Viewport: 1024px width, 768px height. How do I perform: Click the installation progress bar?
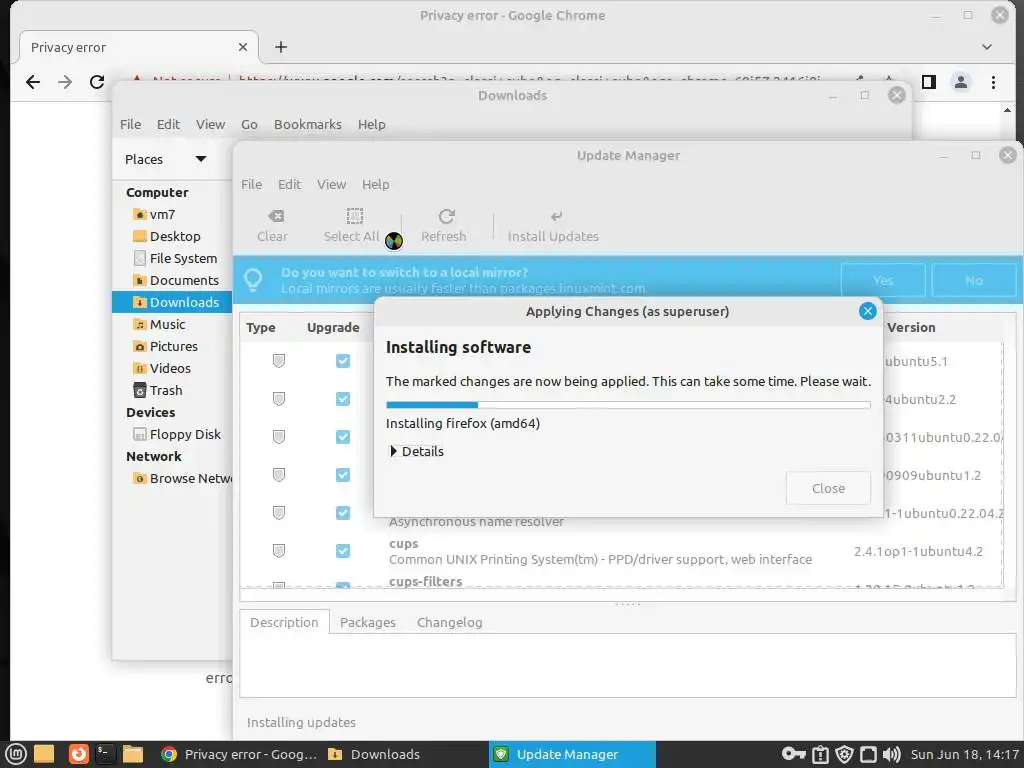point(628,405)
